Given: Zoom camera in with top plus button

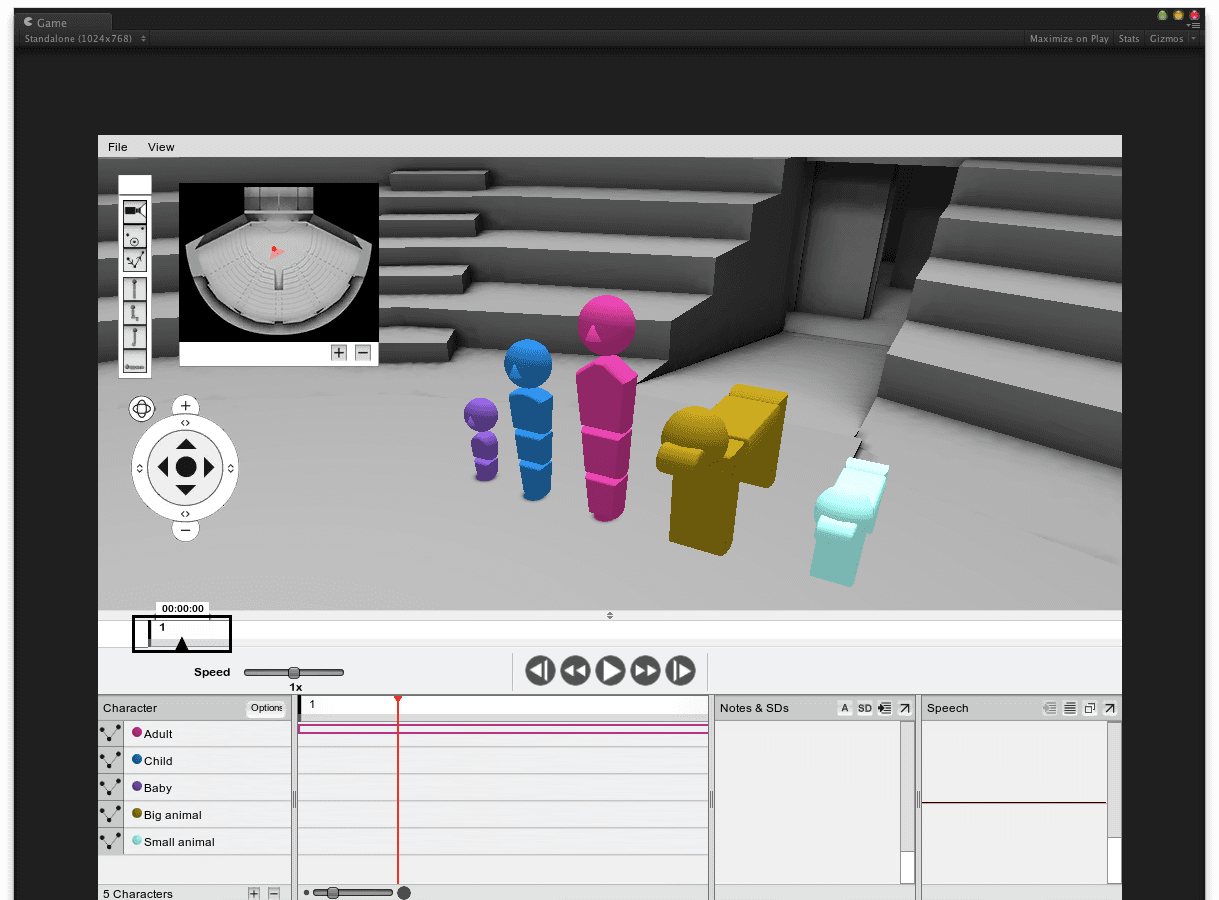Looking at the screenshot, I should point(185,406).
